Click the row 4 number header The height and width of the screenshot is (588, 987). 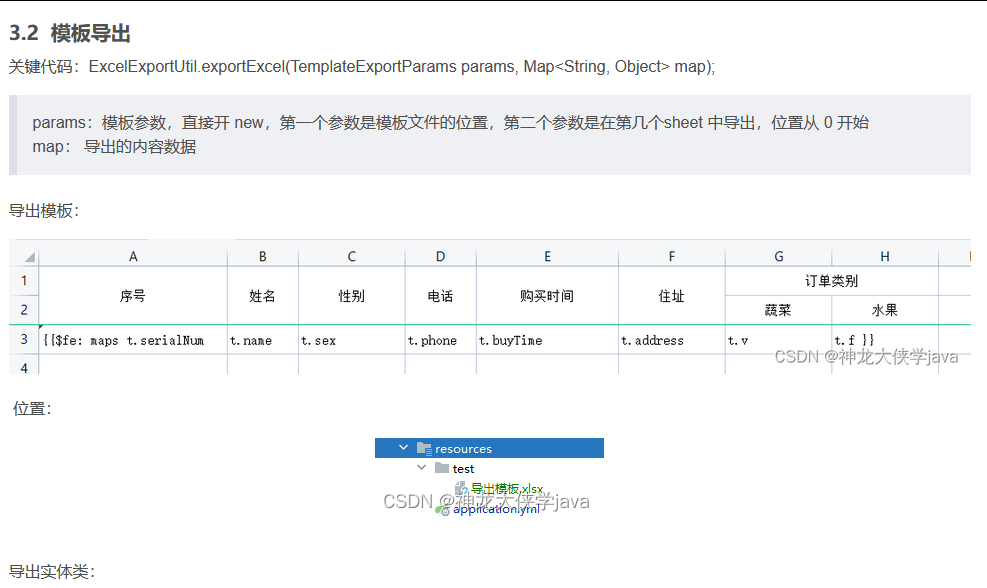coord(24,368)
